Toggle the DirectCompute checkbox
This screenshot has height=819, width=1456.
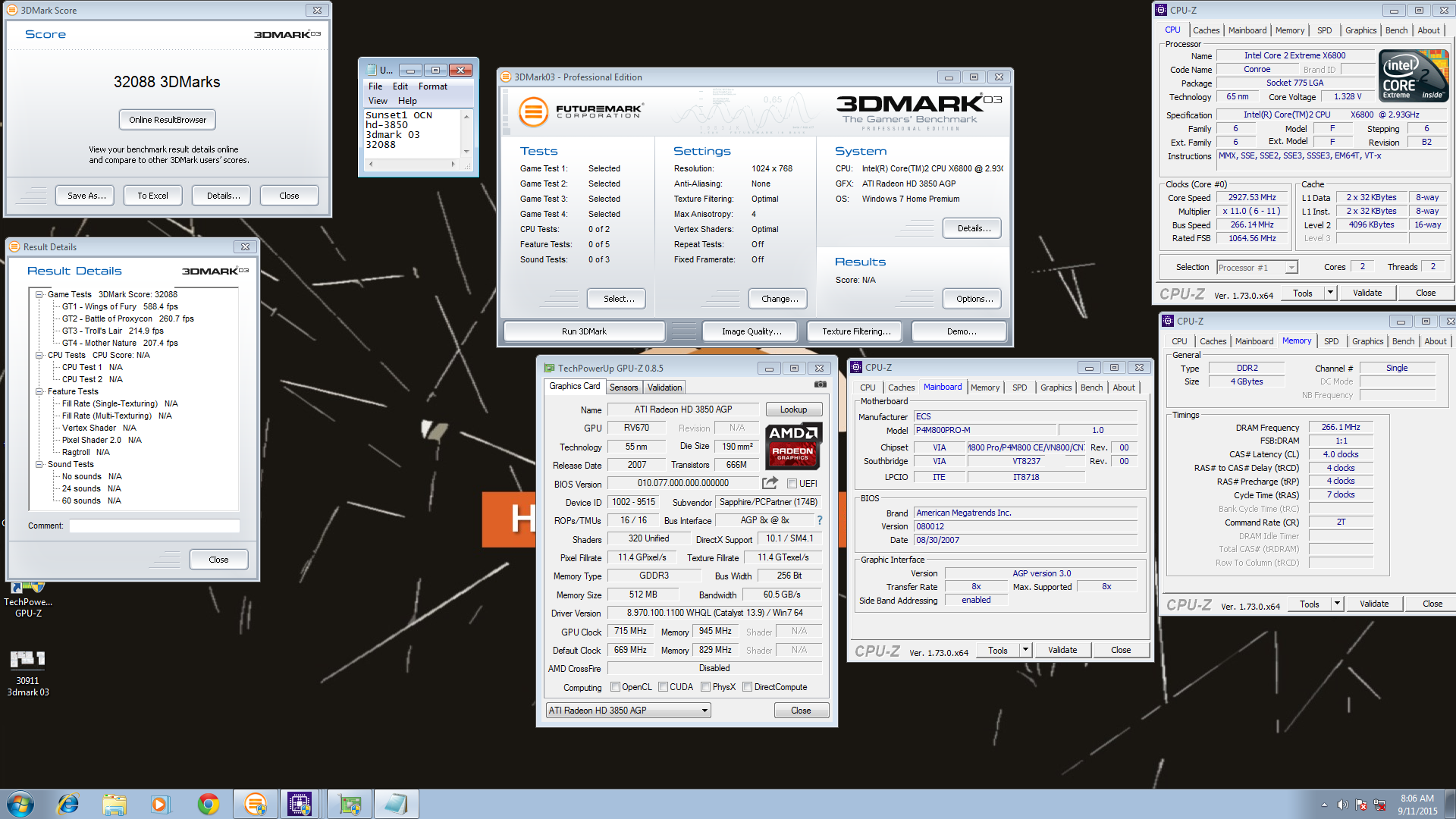(747, 687)
